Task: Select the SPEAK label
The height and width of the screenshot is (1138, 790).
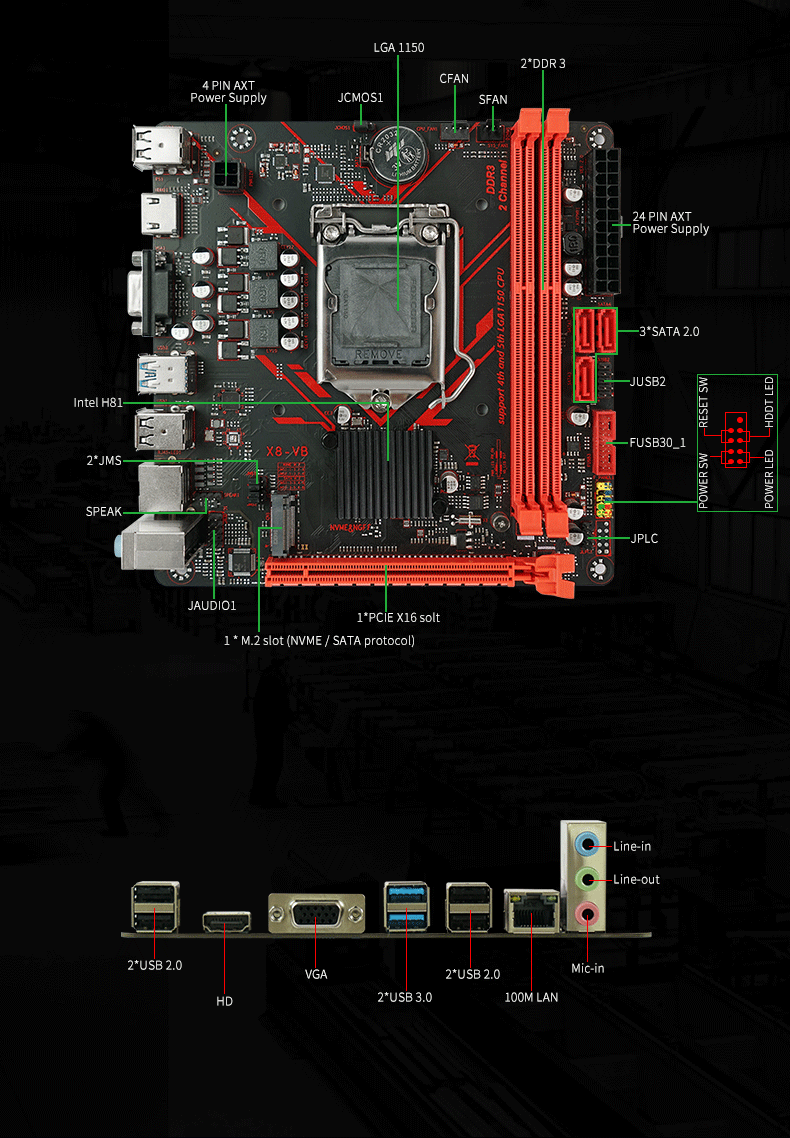Action: tap(104, 512)
